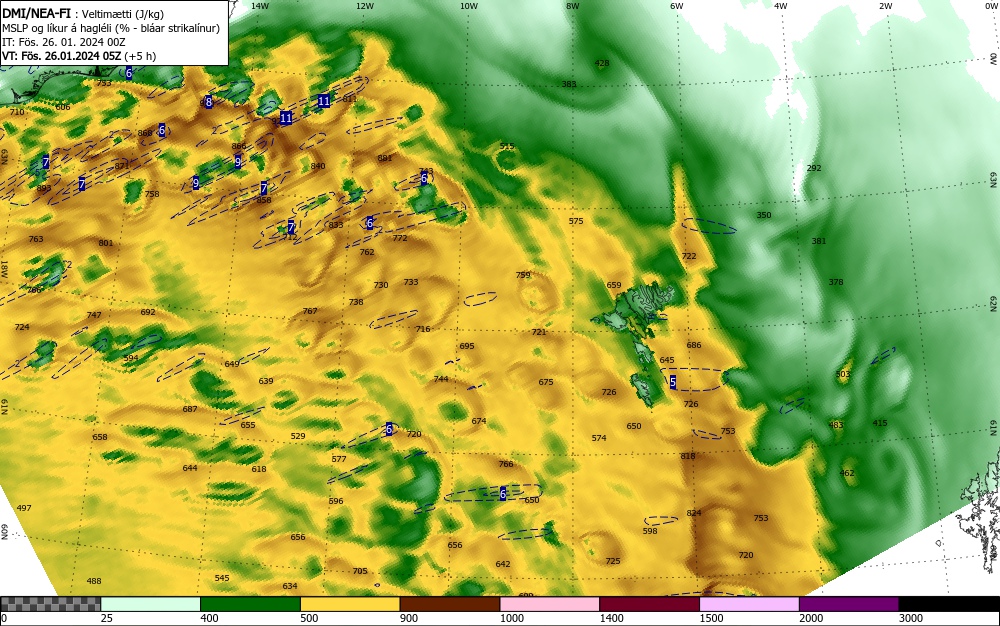
Task: Click the legend tick label '2000'
Action: [811, 618]
